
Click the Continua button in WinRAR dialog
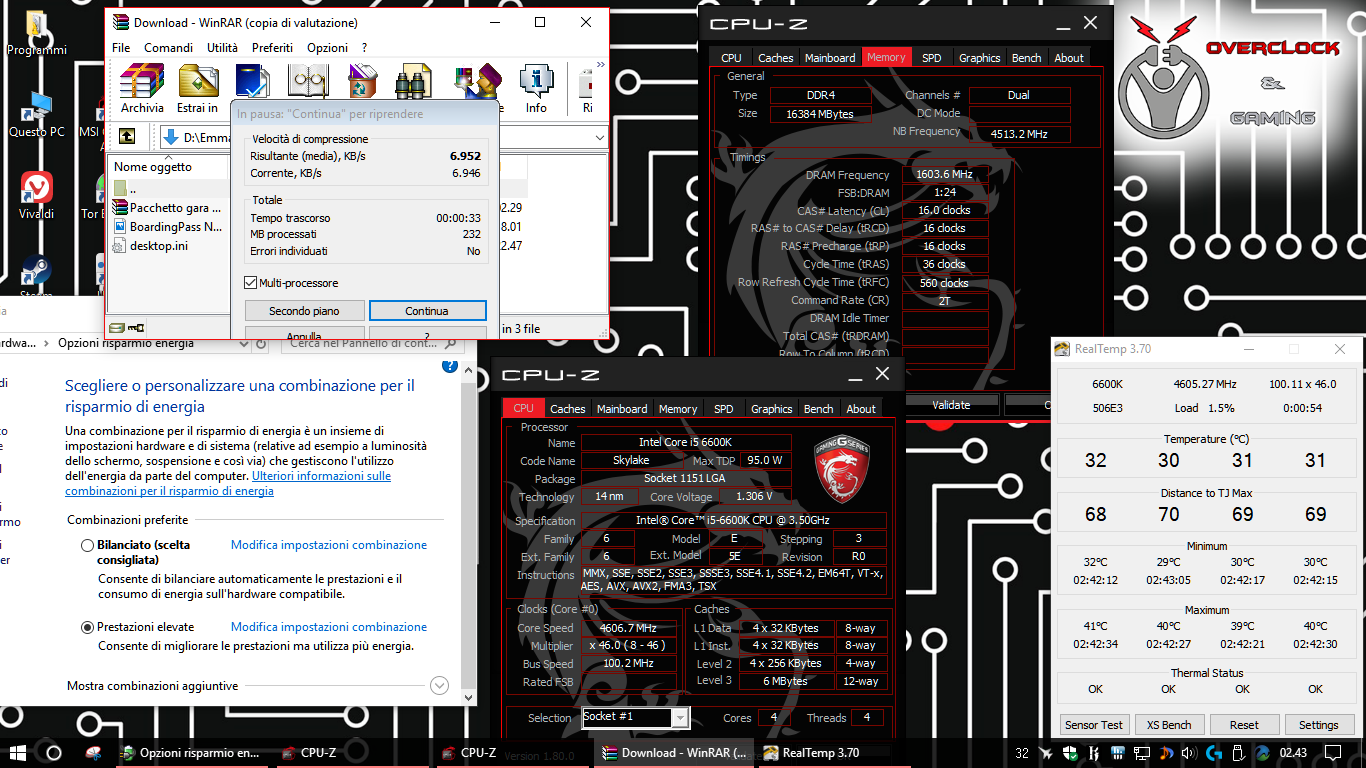click(x=427, y=311)
